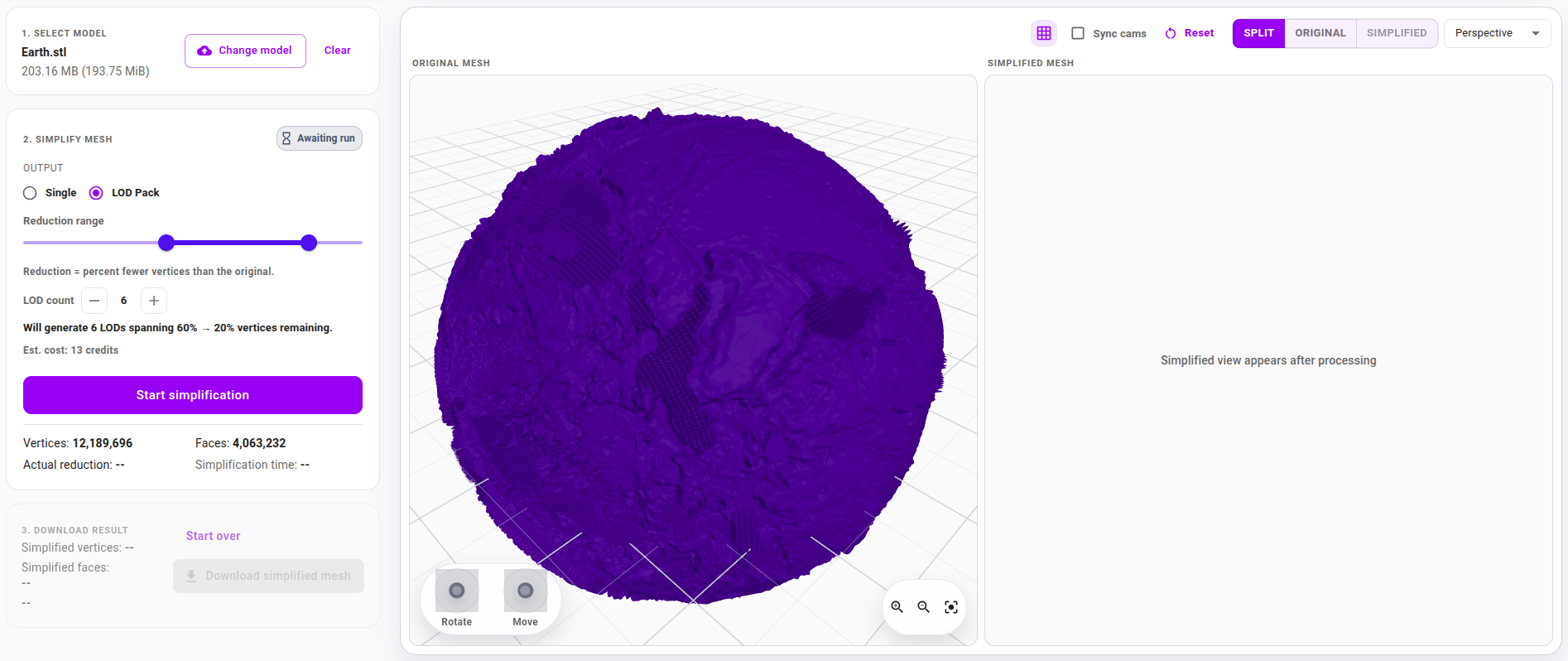
Task: Reset the camera view
Action: point(1190,33)
